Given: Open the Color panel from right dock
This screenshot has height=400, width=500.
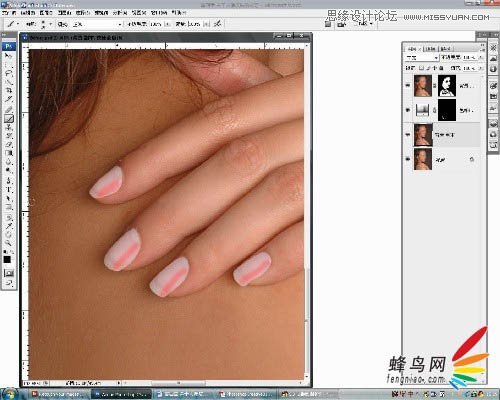Looking at the screenshot, I should click(493, 86).
